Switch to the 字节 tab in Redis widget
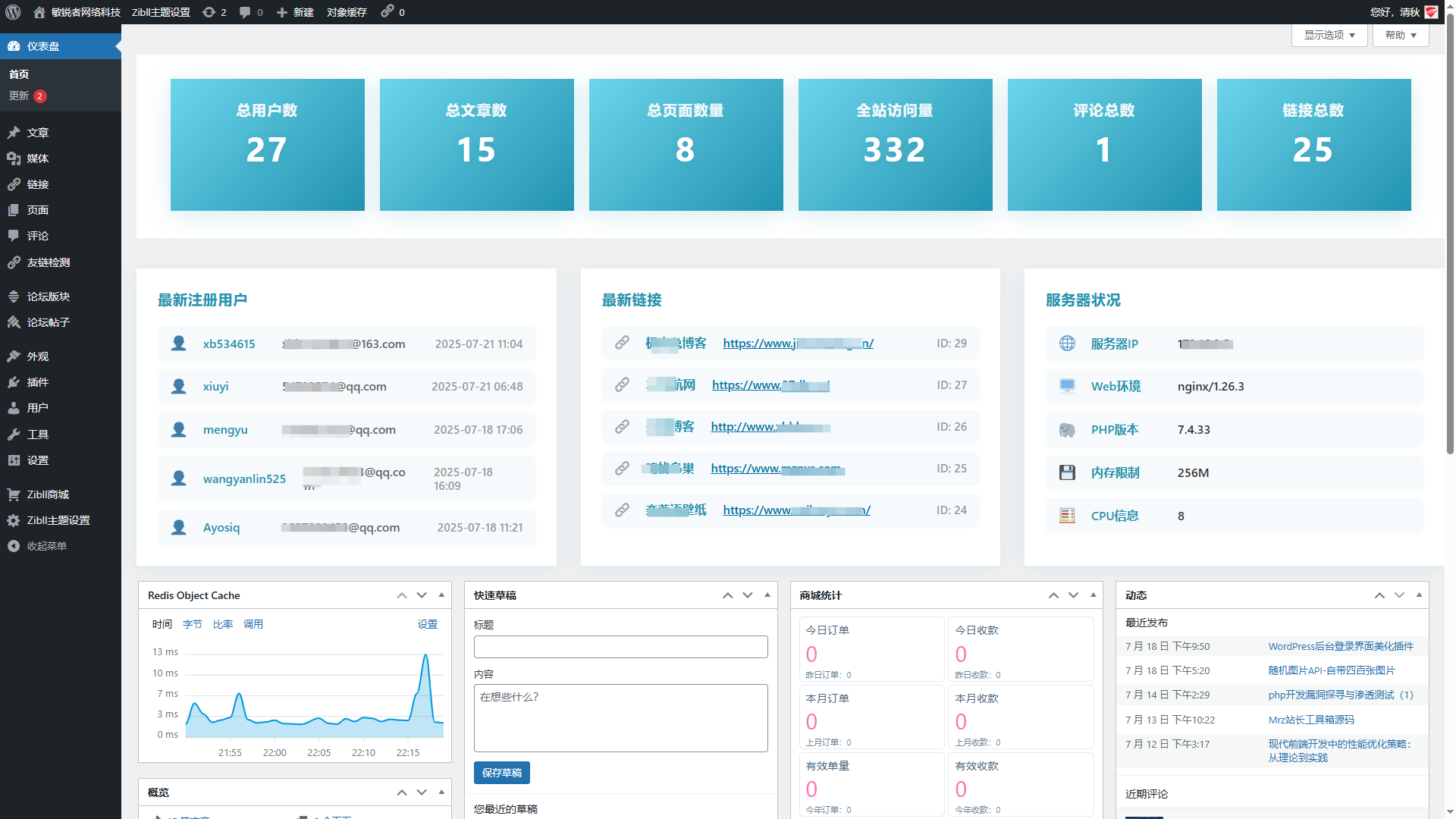 [192, 624]
